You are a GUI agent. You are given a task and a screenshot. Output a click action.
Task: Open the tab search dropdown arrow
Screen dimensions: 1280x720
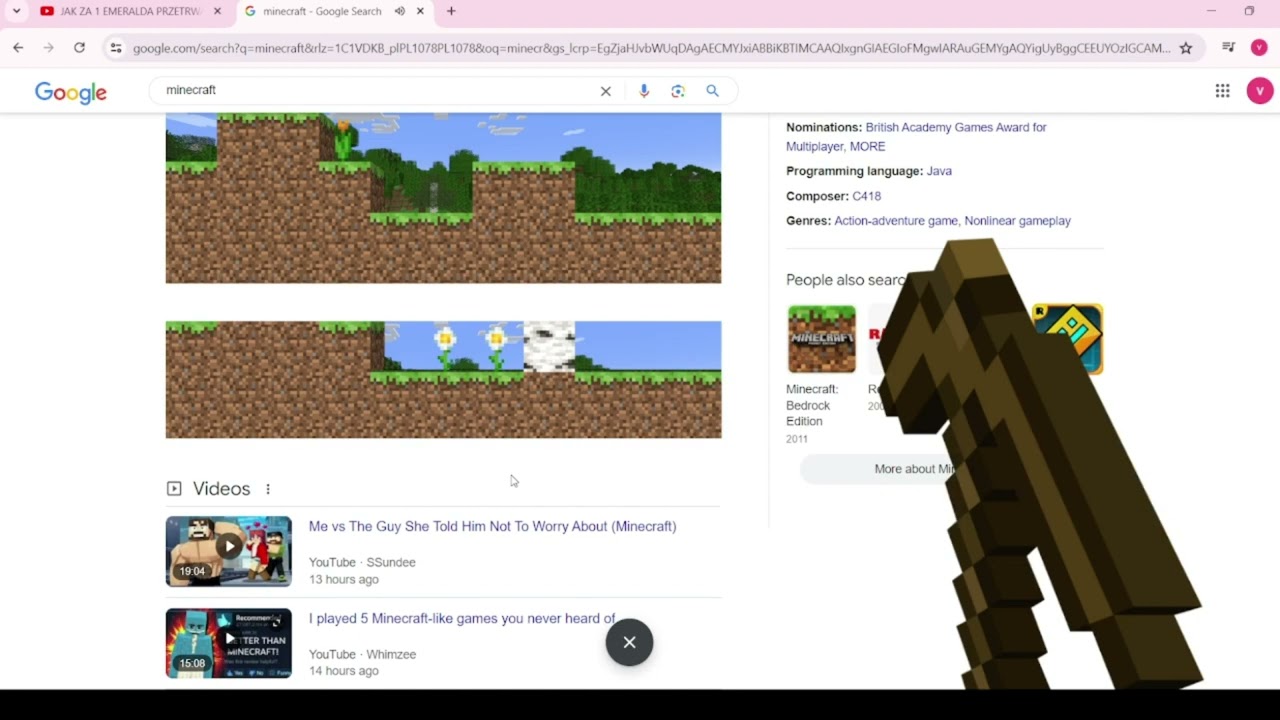pos(16,11)
